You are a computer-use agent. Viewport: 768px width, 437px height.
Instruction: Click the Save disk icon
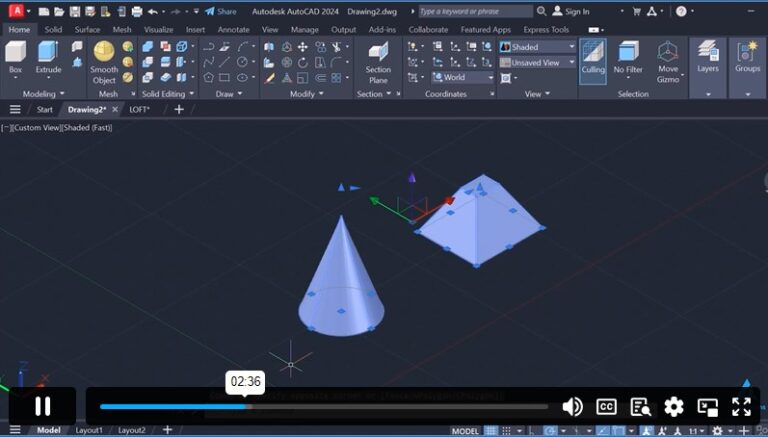74,11
